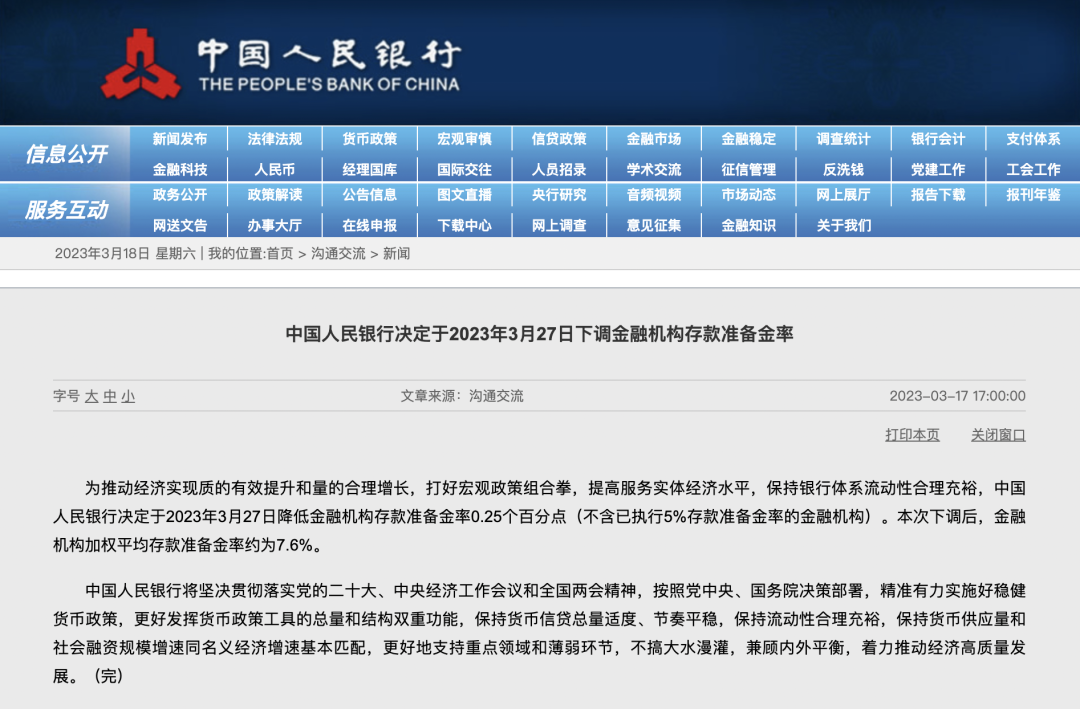
Task: Click the timestamp 2023-03-17 17:00:00
Action: [x=957, y=396]
